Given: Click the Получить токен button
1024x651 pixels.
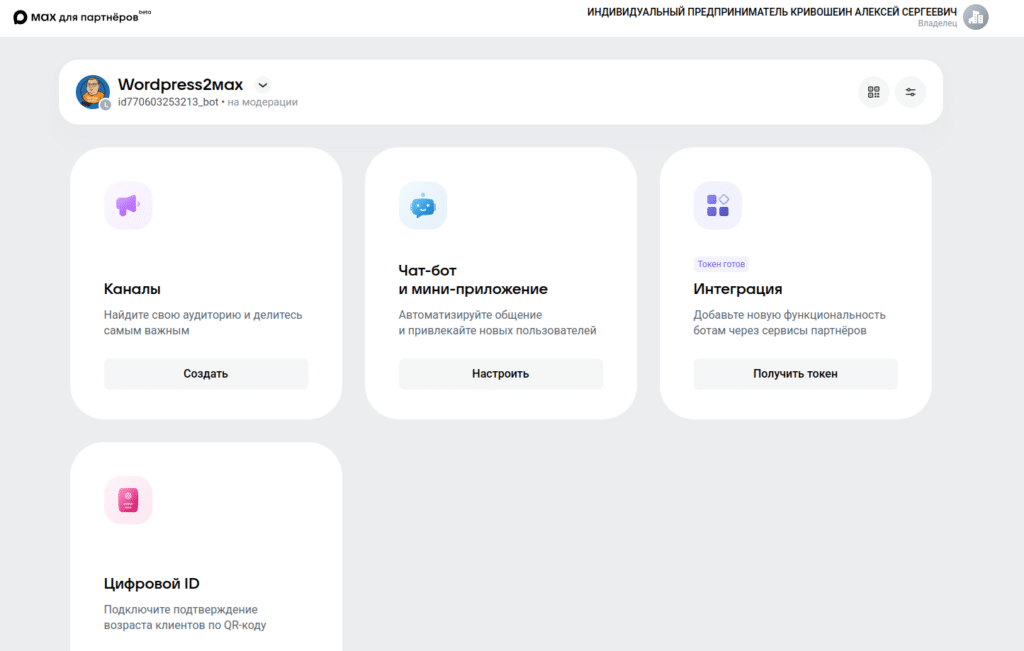Looking at the screenshot, I should 795,373.
